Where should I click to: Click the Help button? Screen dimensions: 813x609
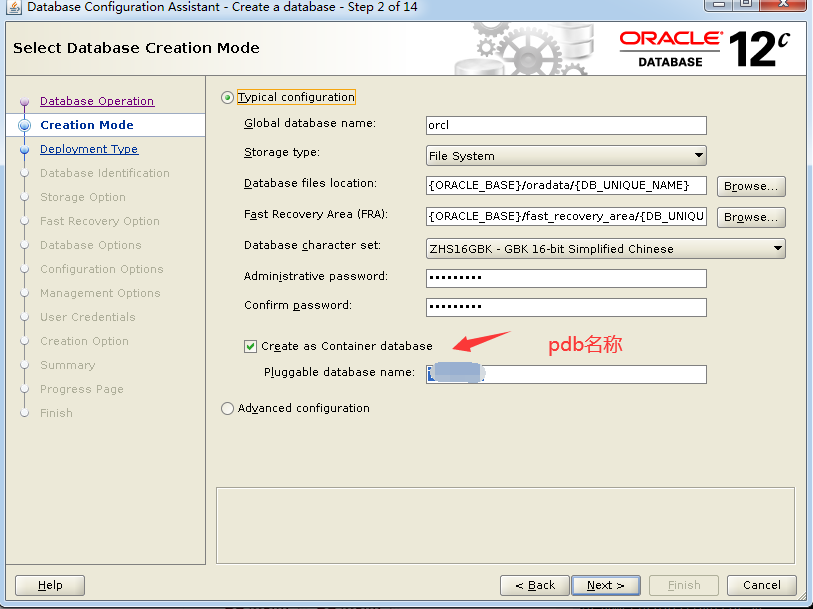point(50,585)
